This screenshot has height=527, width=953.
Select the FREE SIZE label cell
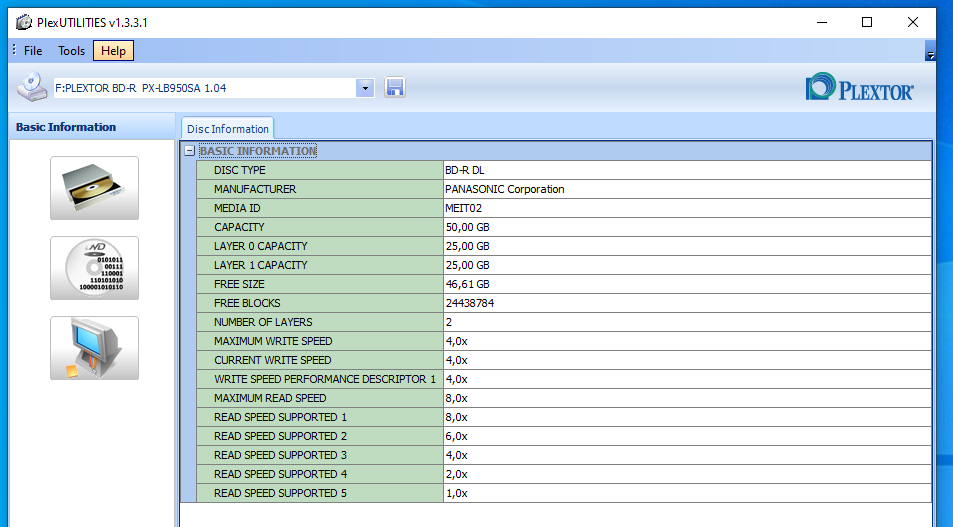320,284
